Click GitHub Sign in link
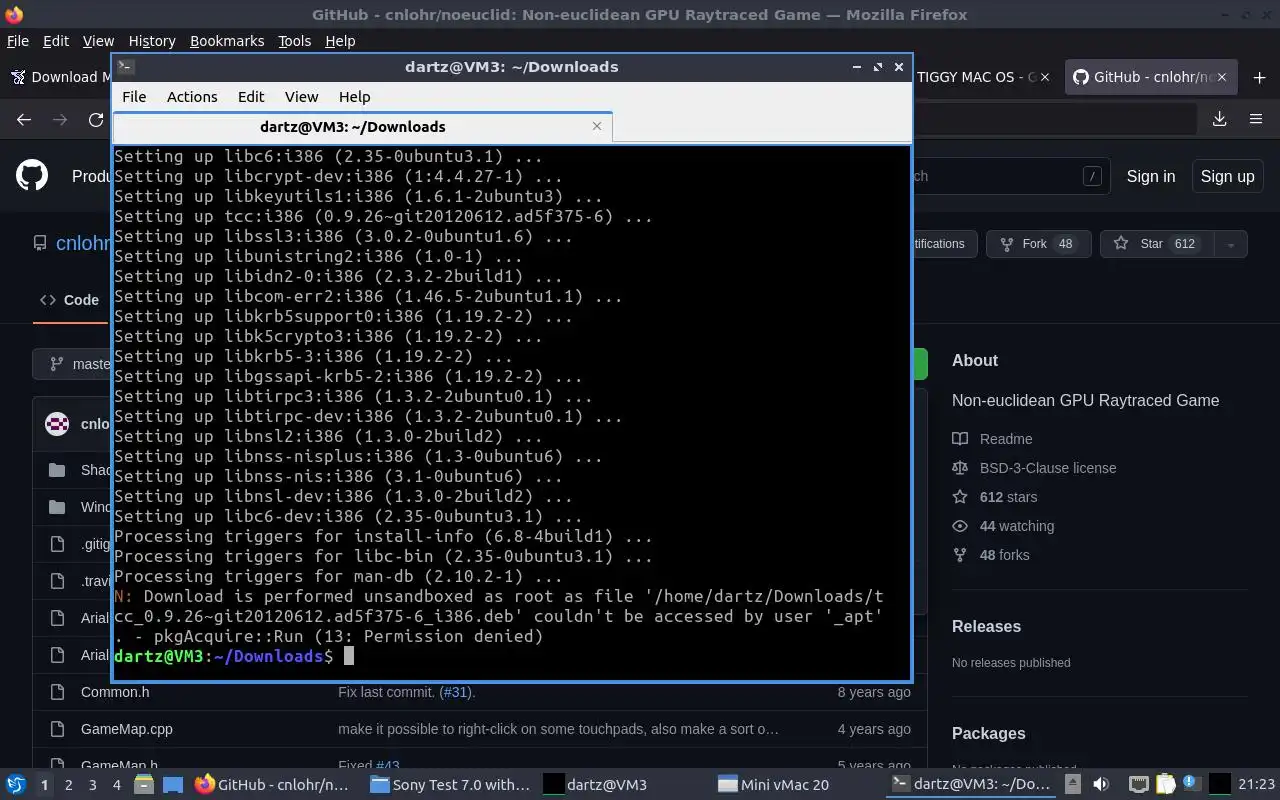Screen dimensions: 1280x800 (x=1151, y=176)
